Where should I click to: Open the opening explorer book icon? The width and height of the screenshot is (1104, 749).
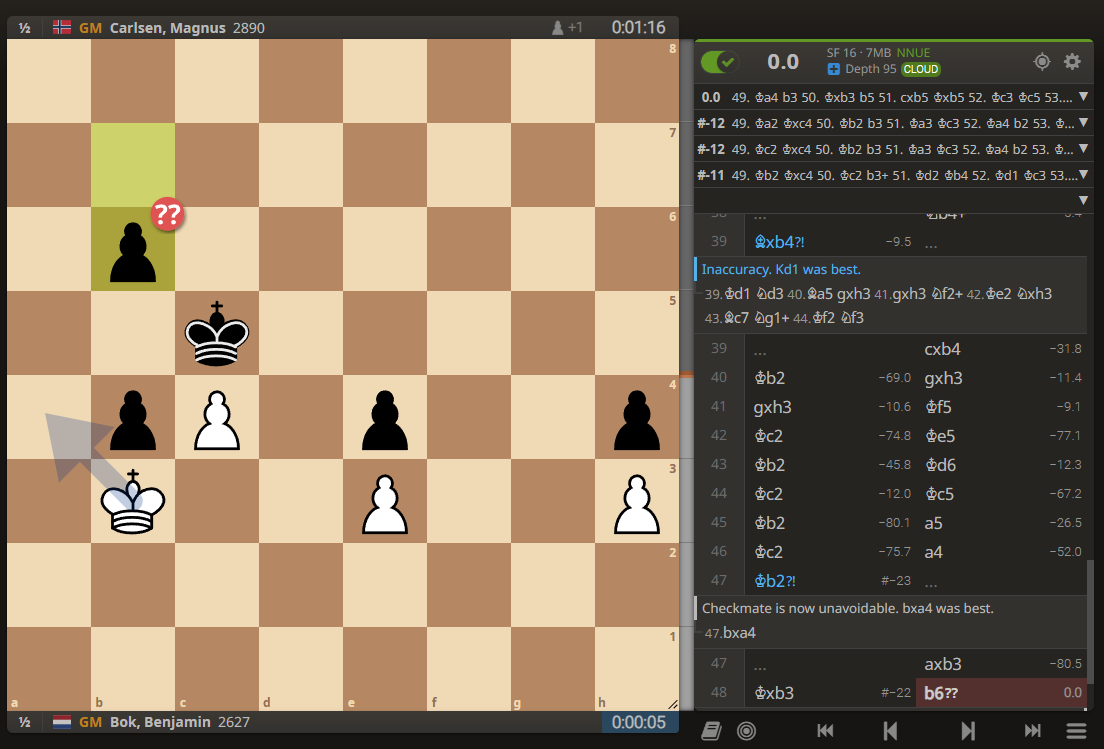[710, 731]
